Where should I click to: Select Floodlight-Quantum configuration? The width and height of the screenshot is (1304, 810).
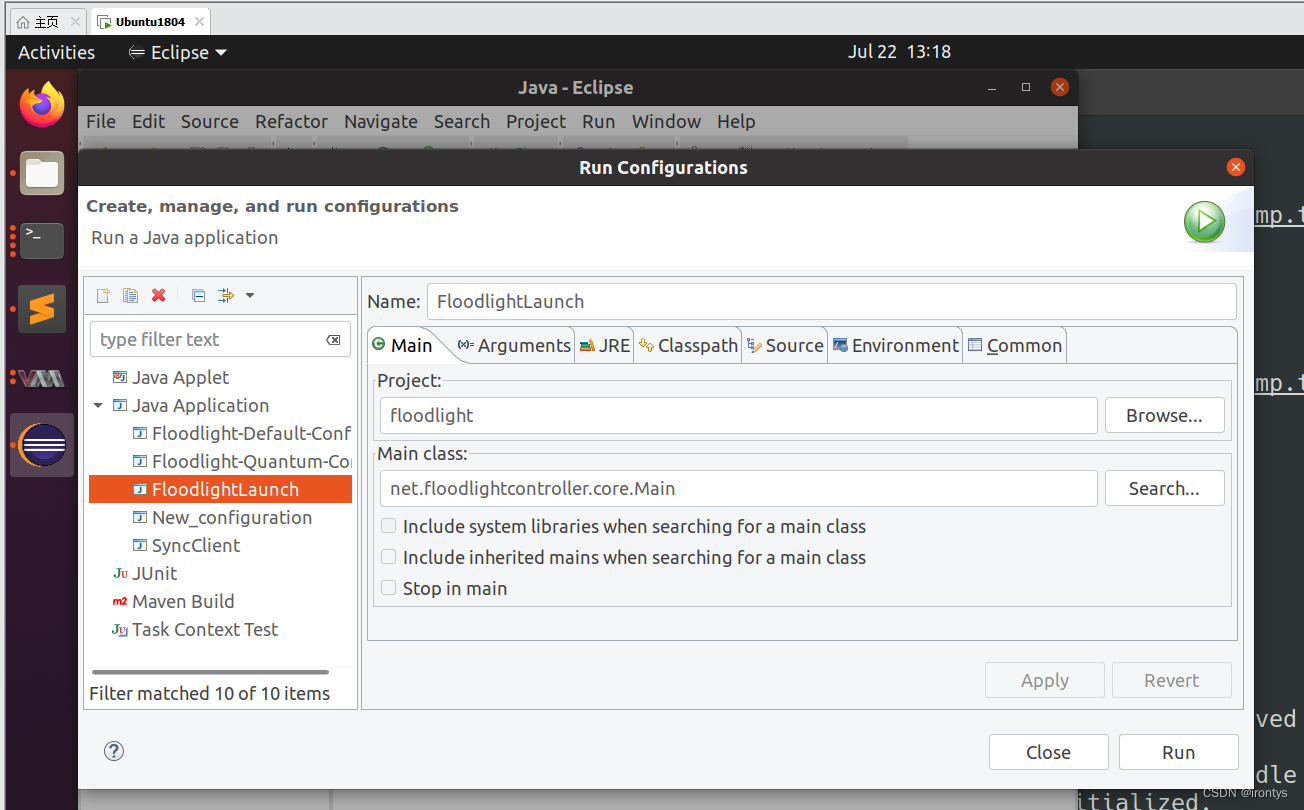coord(242,461)
